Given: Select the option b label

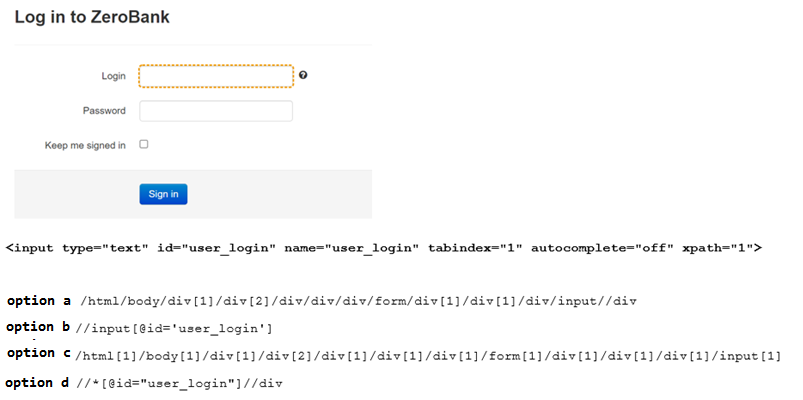Looking at the screenshot, I should (x=38, y=327).
